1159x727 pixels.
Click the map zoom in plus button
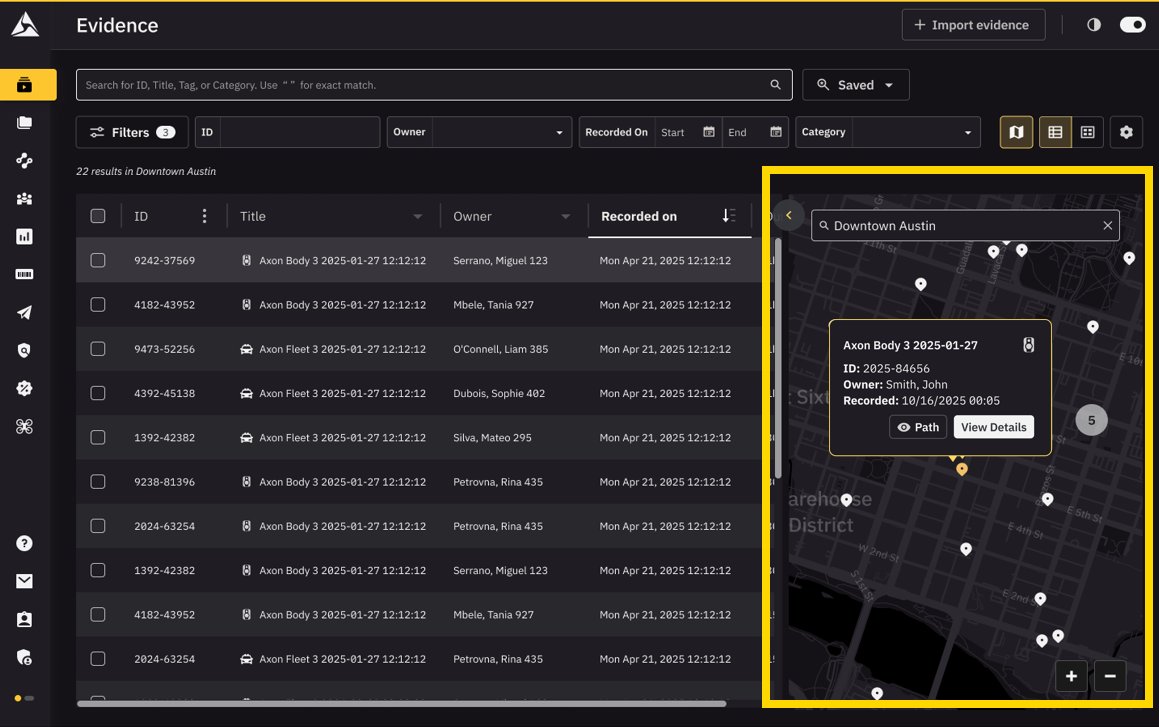tap(1071, 676)
